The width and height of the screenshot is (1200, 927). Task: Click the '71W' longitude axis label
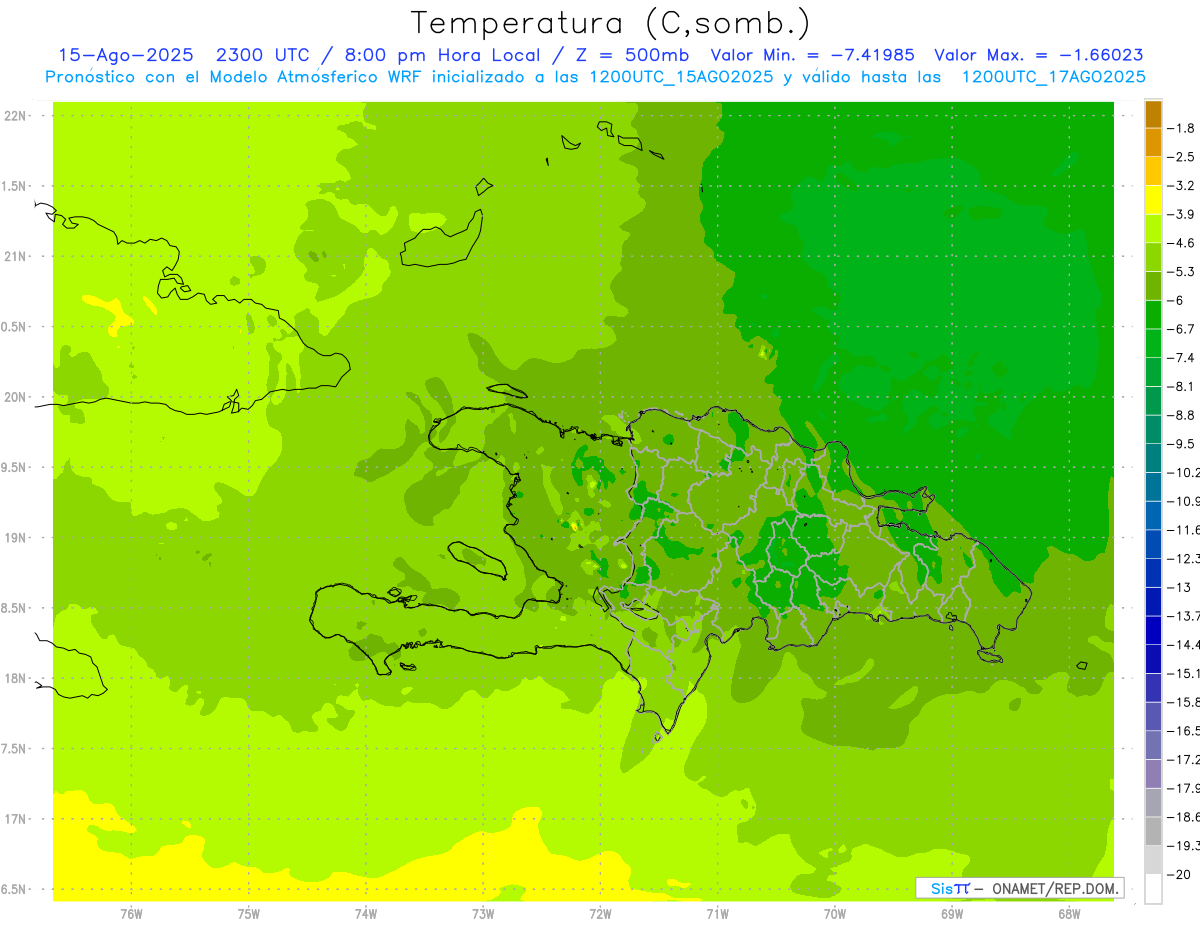pyautogui.click(x=717, y=914)
